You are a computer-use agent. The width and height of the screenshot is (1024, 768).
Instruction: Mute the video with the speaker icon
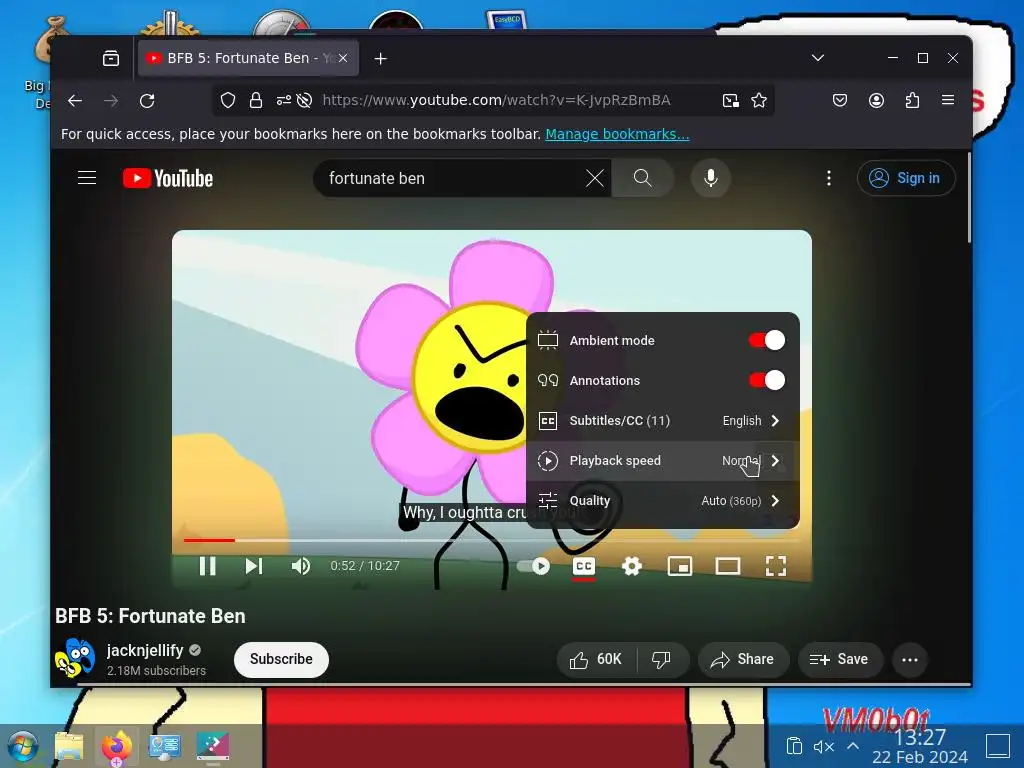(300, 566)
